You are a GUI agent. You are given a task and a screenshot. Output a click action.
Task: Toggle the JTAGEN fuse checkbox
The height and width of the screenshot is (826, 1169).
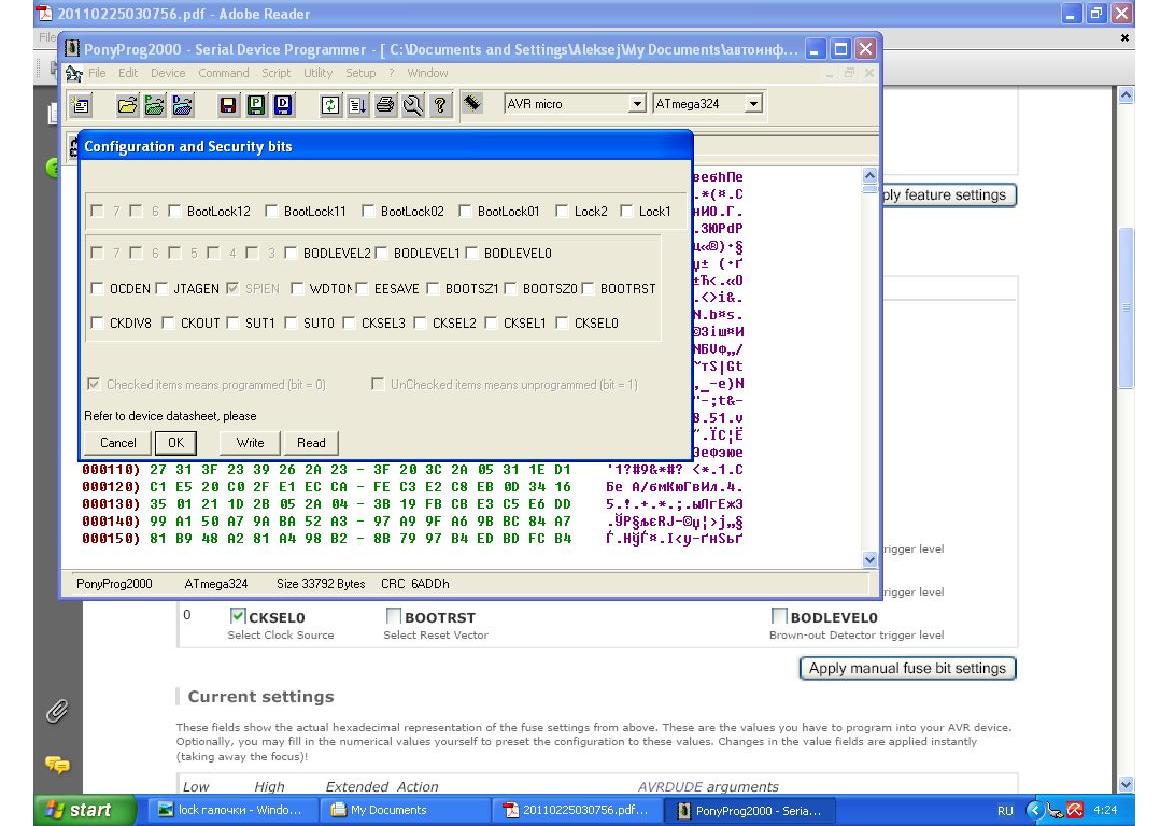164,289
